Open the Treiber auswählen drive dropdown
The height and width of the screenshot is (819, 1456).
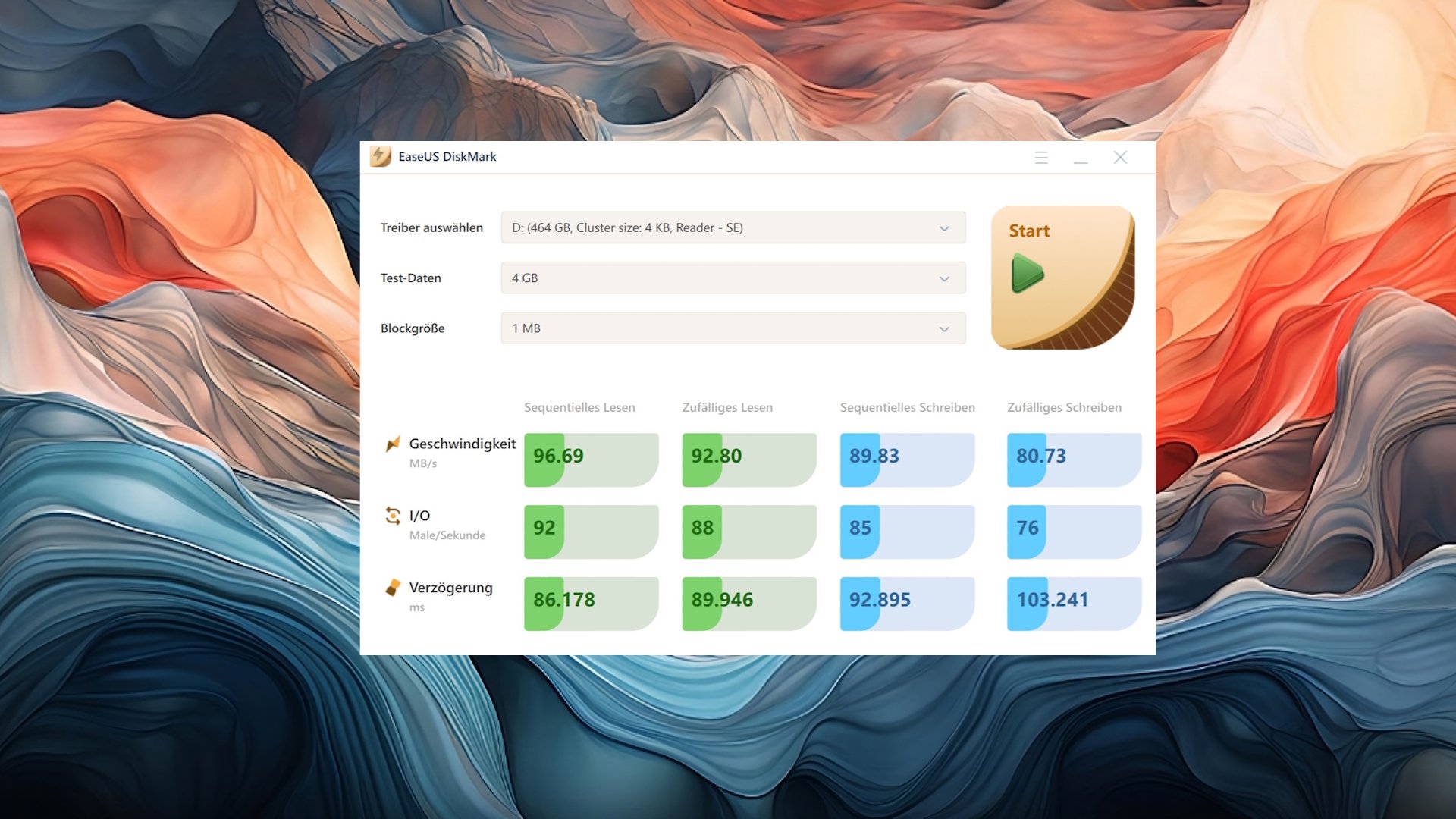click(x=733, y=227)
